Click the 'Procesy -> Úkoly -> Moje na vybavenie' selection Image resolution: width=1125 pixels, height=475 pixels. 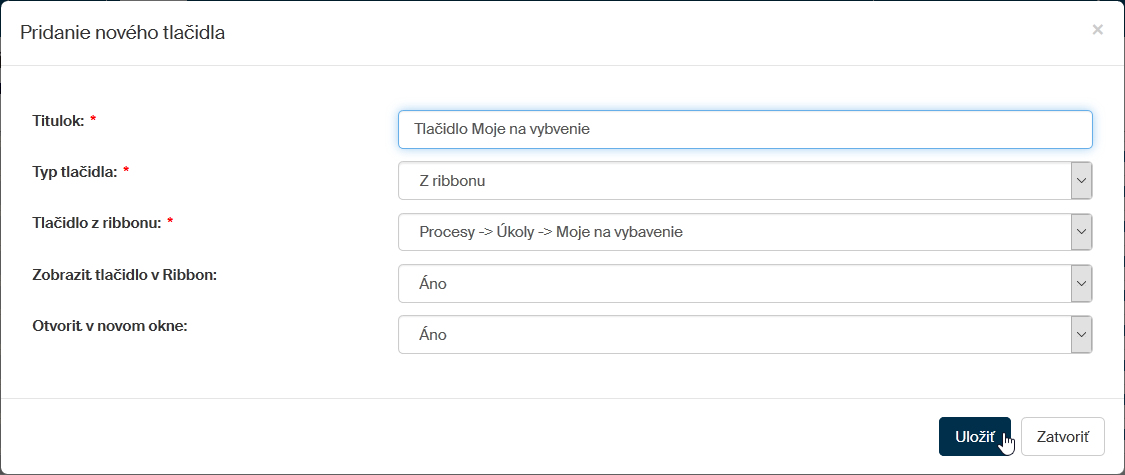[734, 232]
